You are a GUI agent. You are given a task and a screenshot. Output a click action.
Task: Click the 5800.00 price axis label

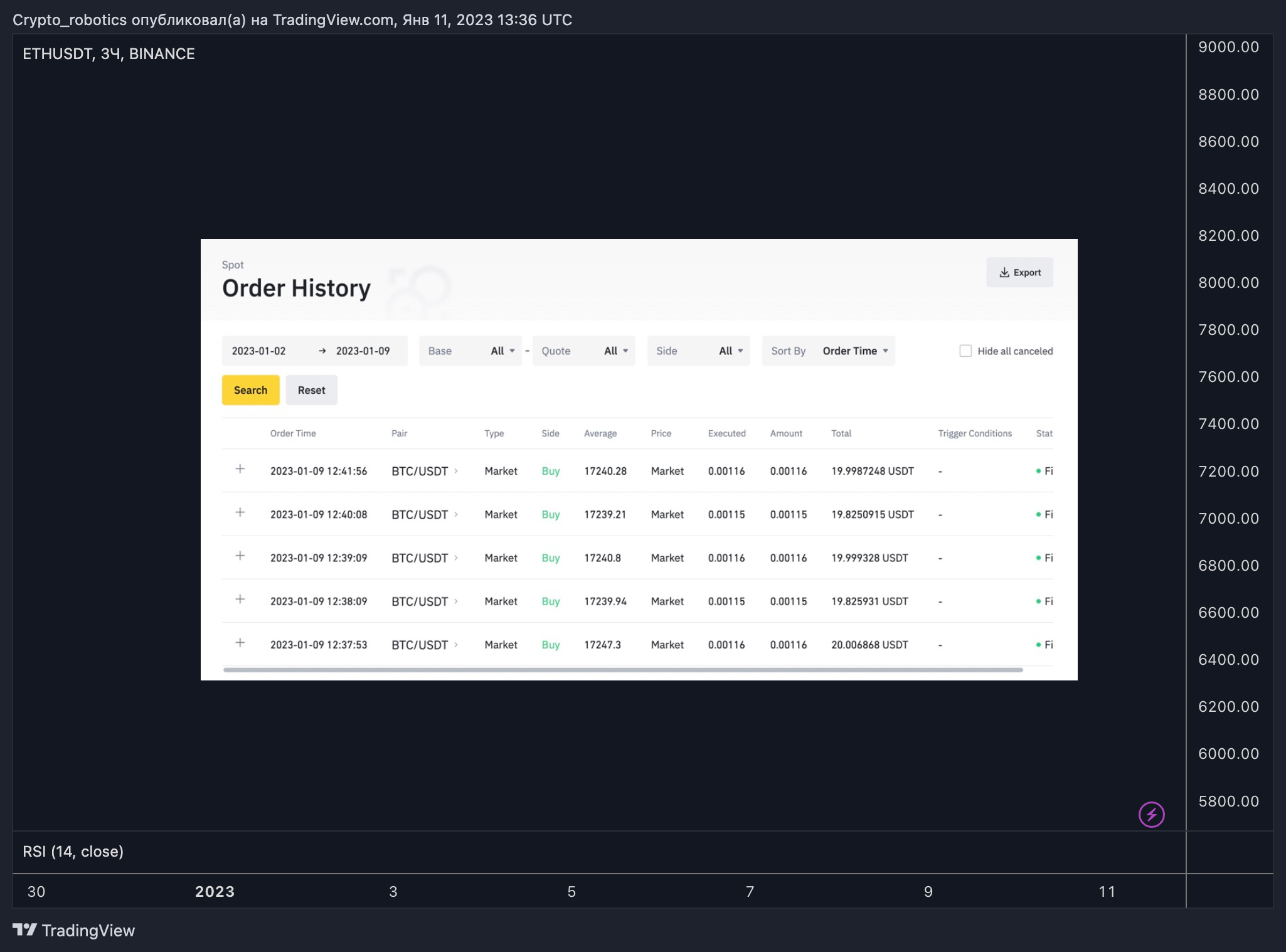pyautogui.click(x=1228, y=801)
